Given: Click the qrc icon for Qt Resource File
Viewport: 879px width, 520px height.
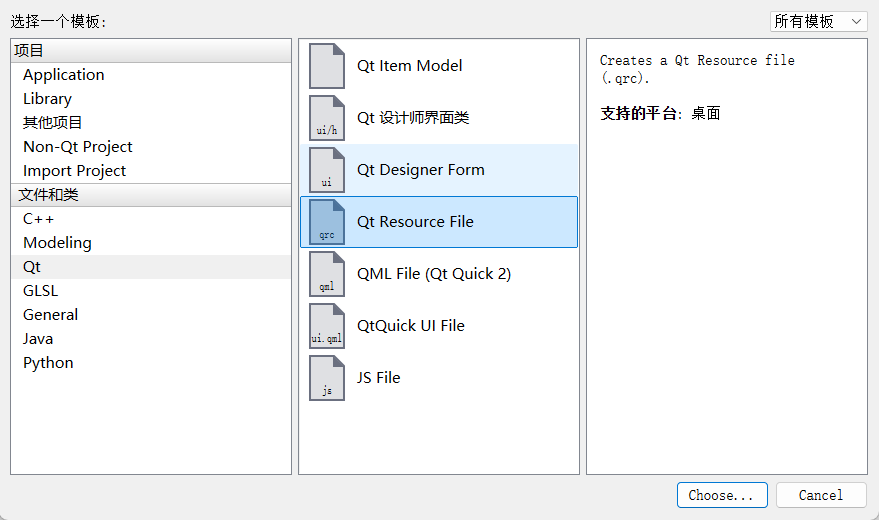Looking at the screenshot, I should 327,222.
